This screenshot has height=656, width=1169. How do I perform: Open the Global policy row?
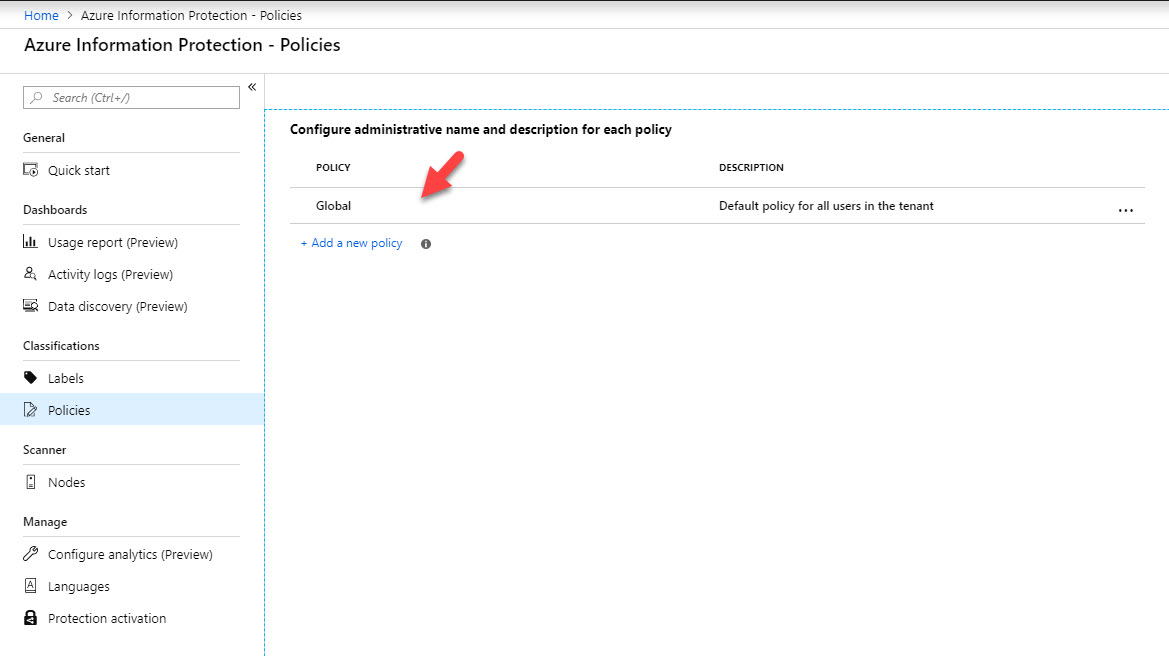[717, 206]
